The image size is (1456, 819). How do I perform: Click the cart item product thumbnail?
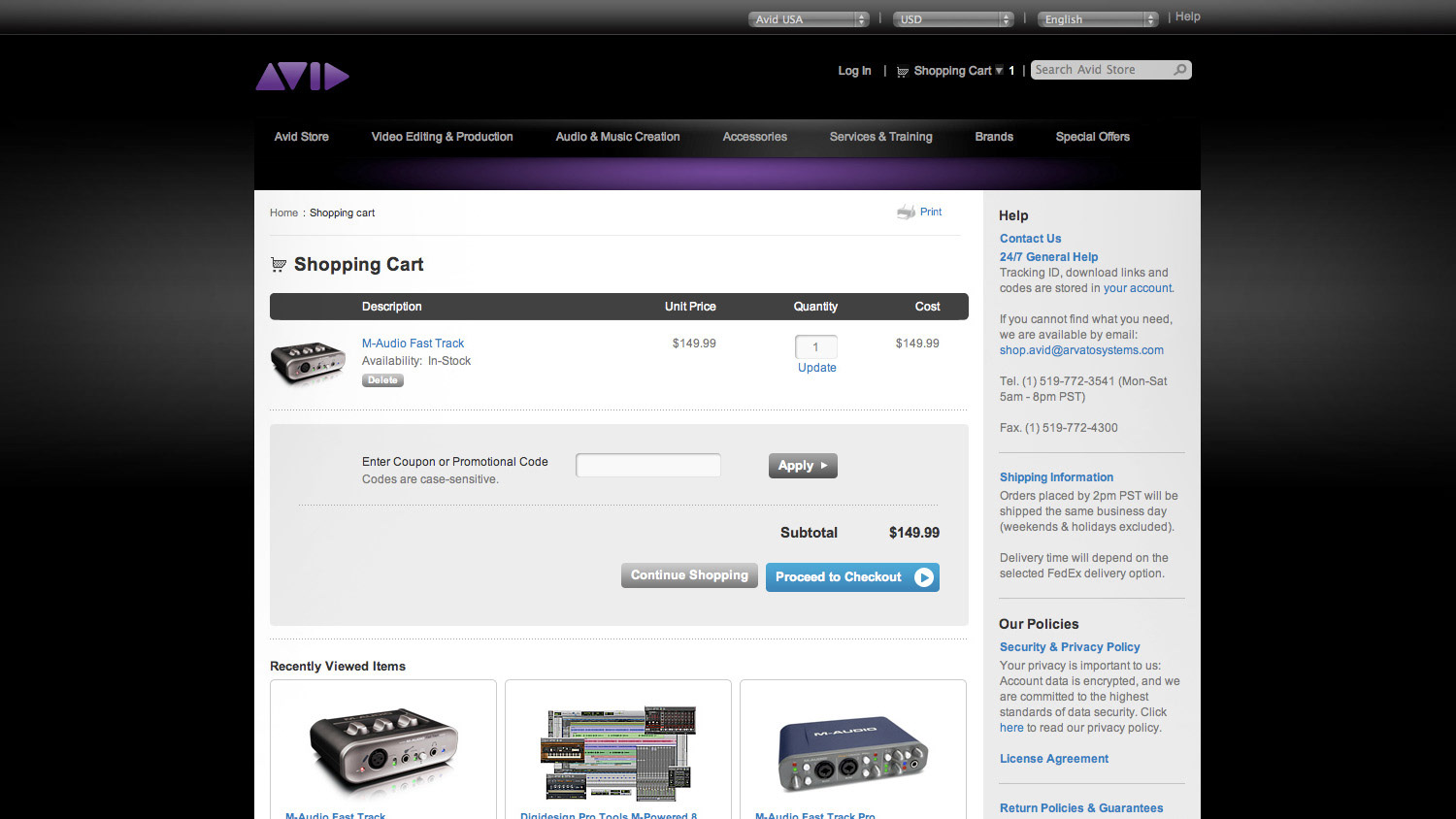(x=308, y=362)
